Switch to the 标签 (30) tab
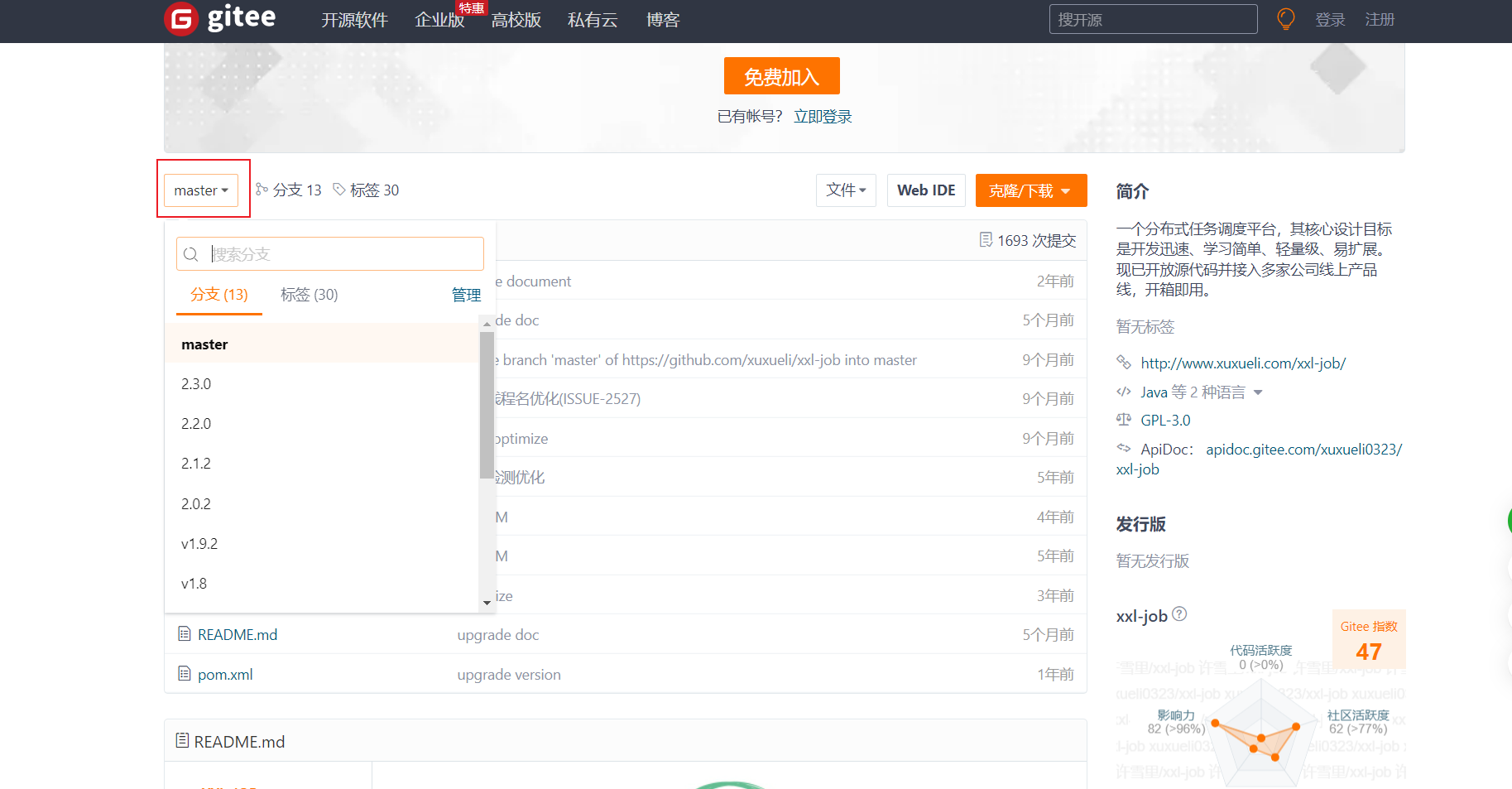 coord(310,295)
